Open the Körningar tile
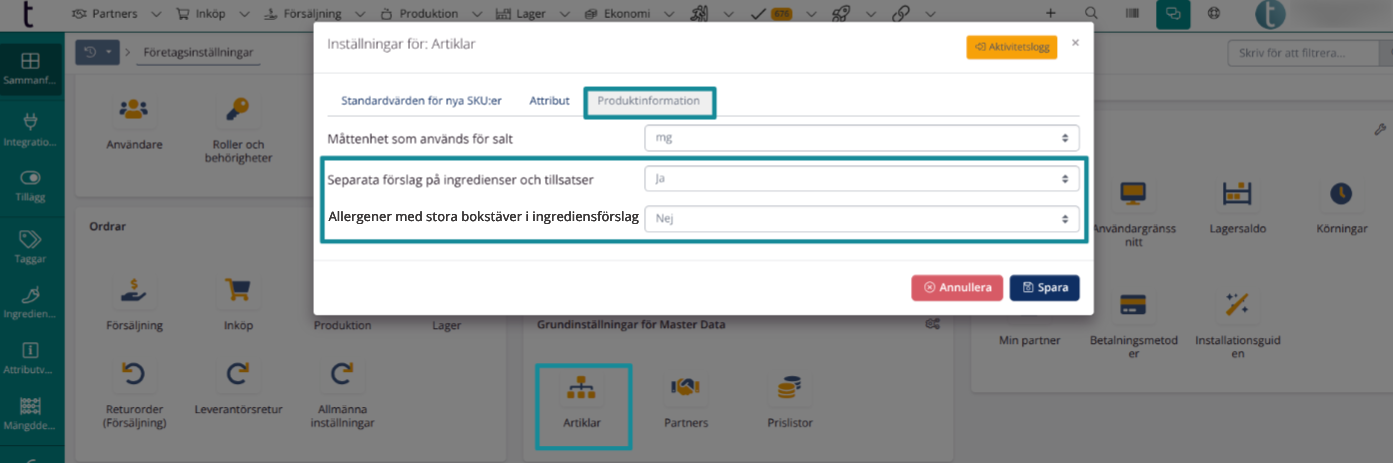Screen dimensions: 1393x463 [x=1341, y=206]
